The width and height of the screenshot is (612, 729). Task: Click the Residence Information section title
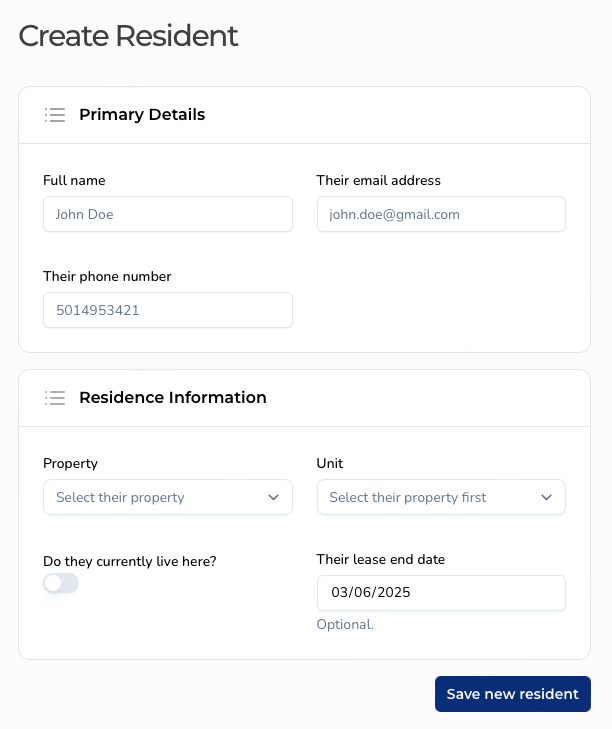click(173, 398)
